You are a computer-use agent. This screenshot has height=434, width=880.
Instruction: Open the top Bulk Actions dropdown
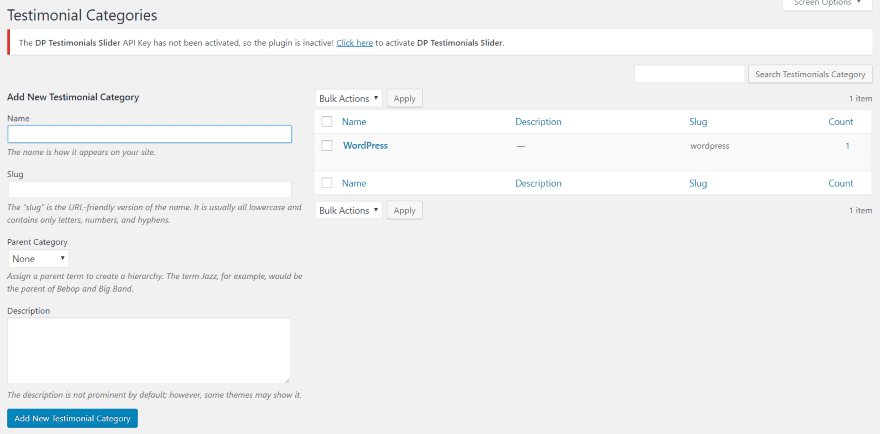coord(349,98)
